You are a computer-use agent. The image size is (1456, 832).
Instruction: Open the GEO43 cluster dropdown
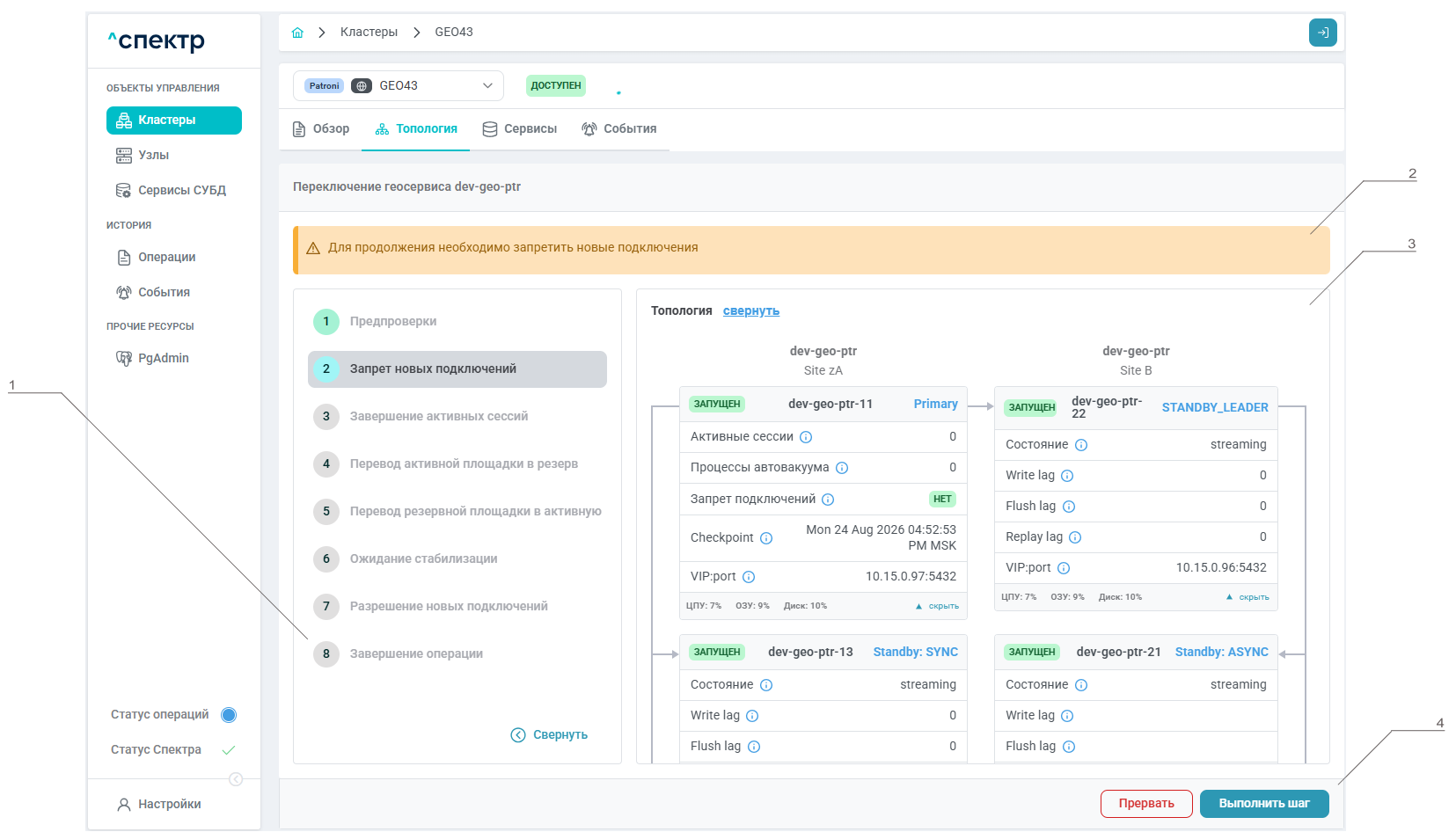point(399,85)
